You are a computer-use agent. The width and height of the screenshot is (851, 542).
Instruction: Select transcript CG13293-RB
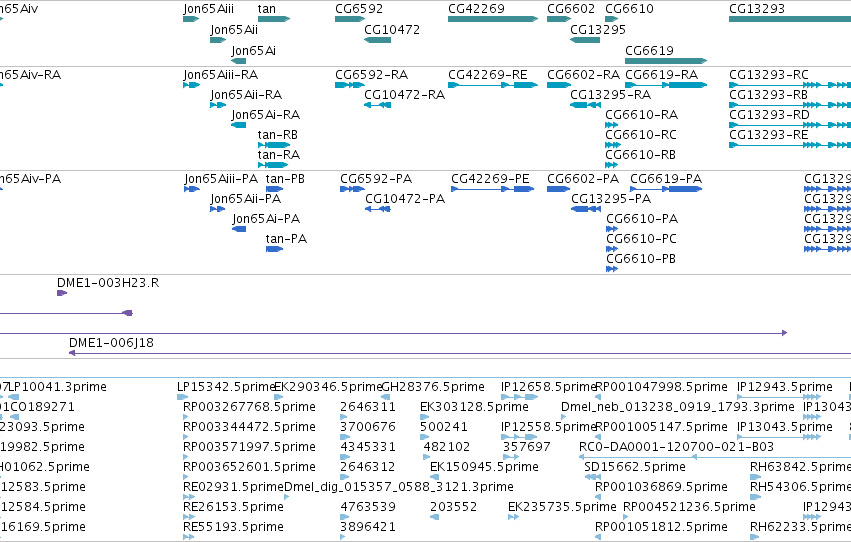(768, 94)
